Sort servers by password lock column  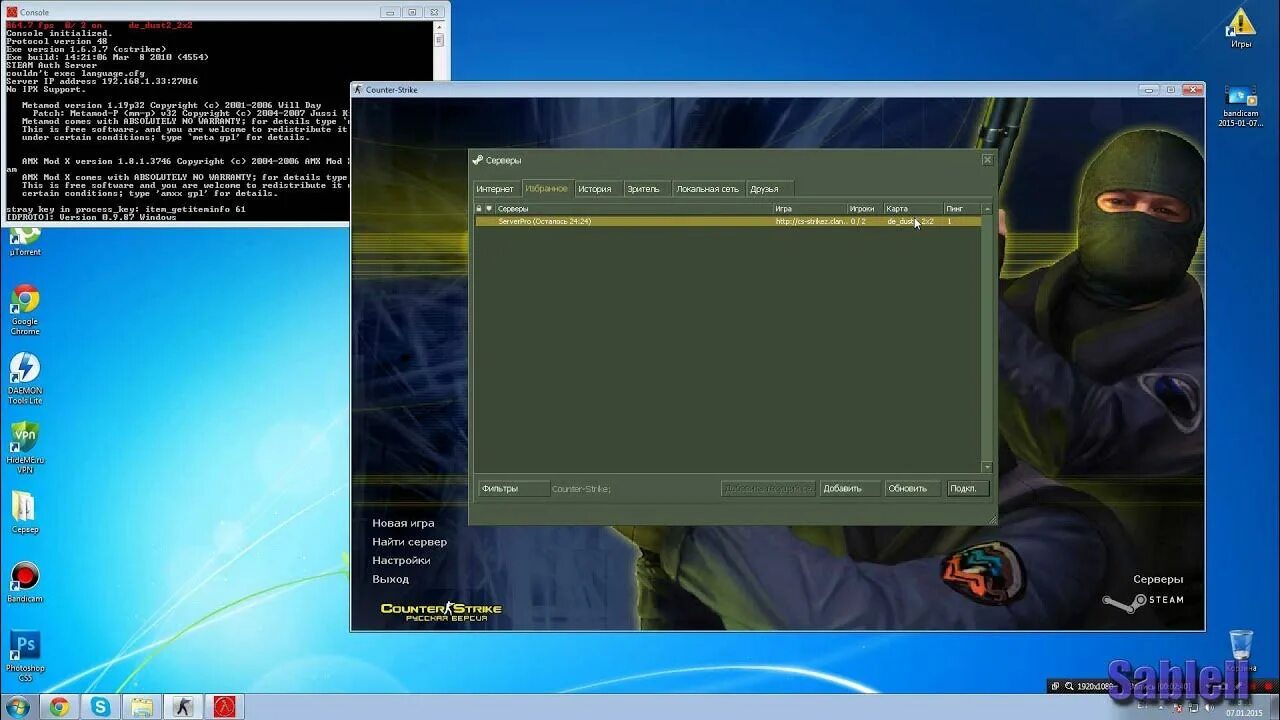[479, 209]
